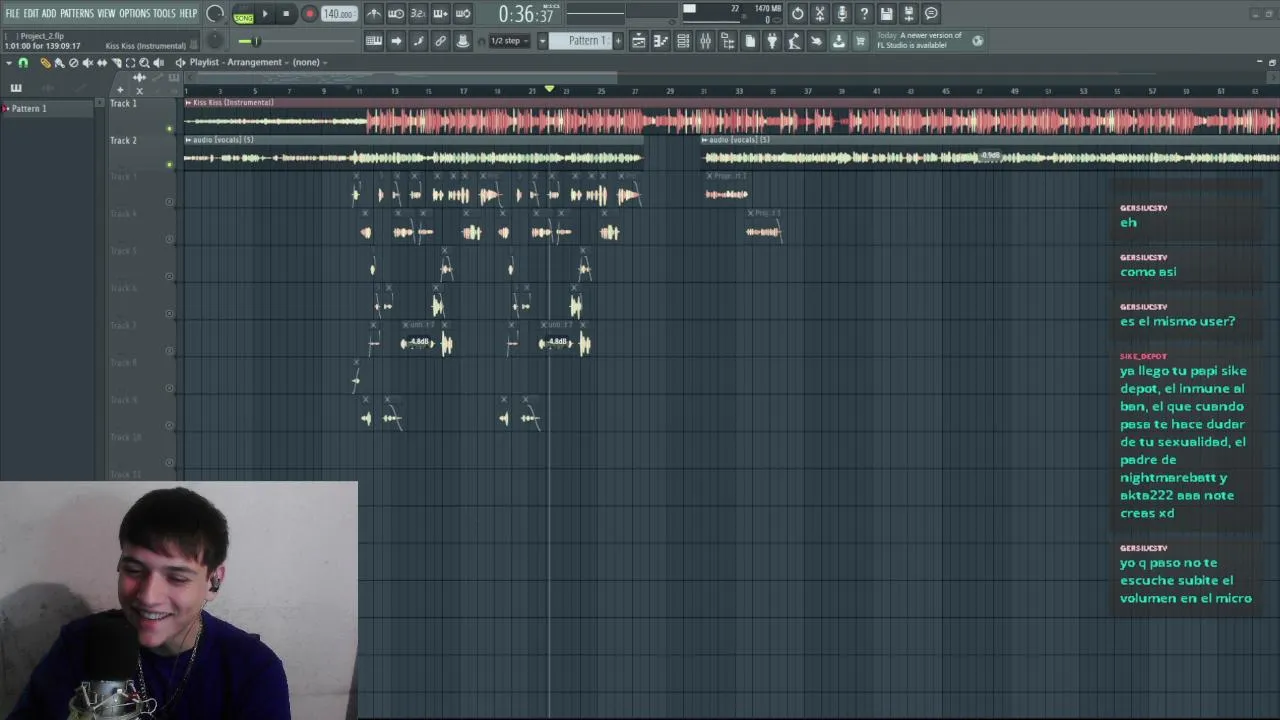Select the Delete tool in Playlist

pyautogui.click(x=73, y=63)
